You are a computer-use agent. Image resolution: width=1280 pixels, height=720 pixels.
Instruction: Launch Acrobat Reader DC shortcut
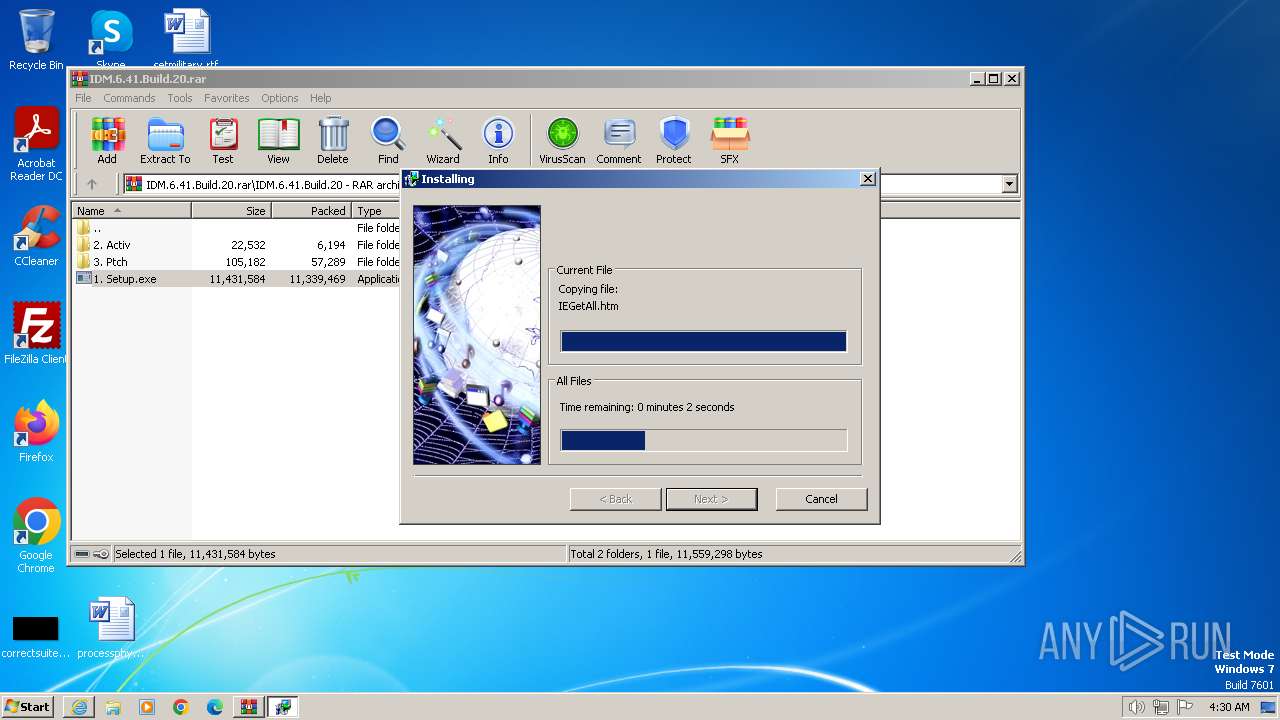click(x=36, y=145)
